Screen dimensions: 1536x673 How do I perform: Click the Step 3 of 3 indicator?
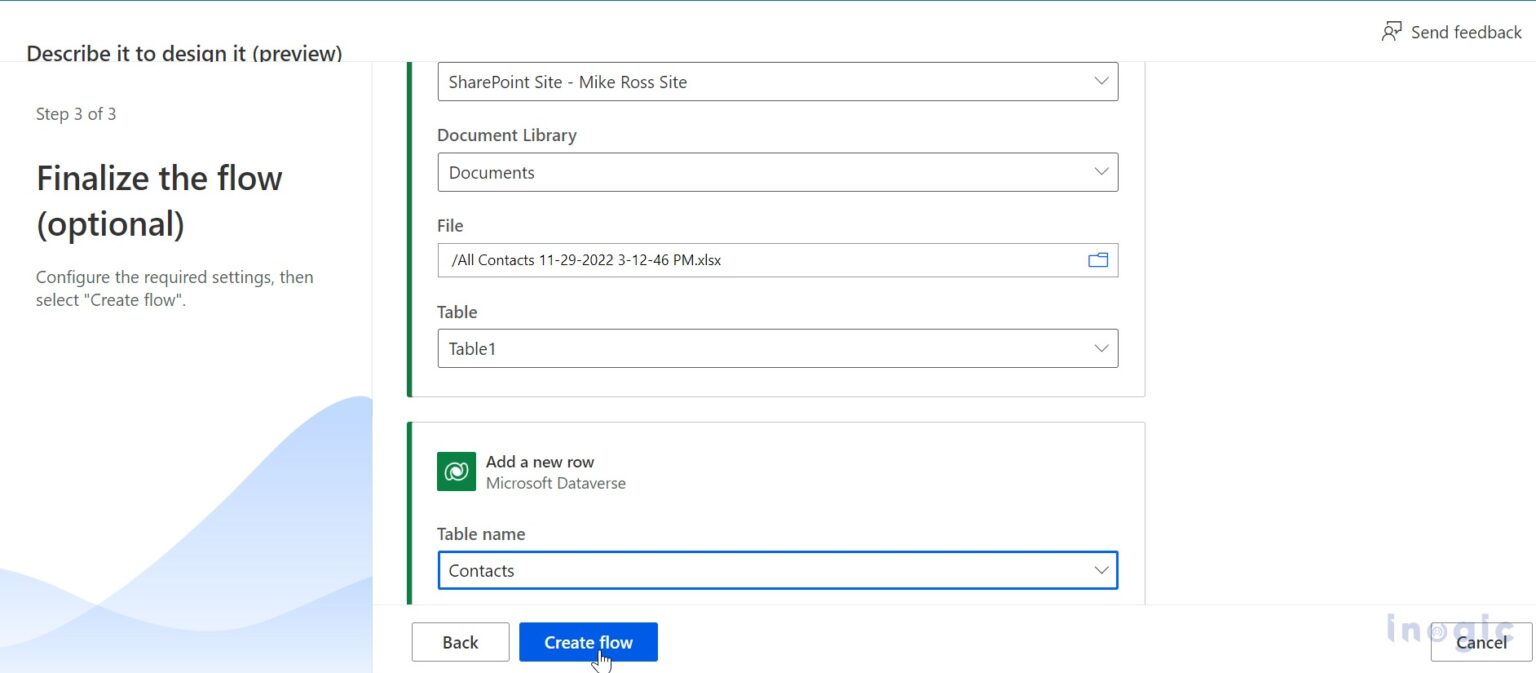pyautogui.click(x=76, y=114)
